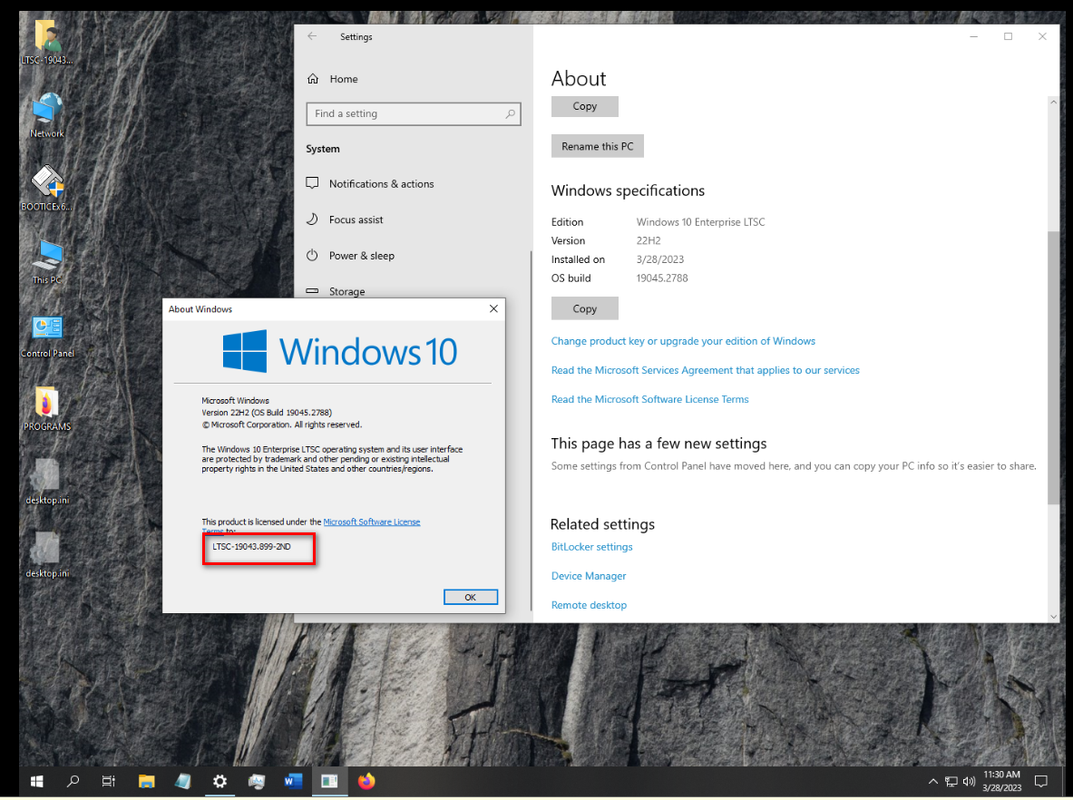Screen dimensions: 1073x800
Task: Show hidden system tray icons
Action: tap(933, 781)
